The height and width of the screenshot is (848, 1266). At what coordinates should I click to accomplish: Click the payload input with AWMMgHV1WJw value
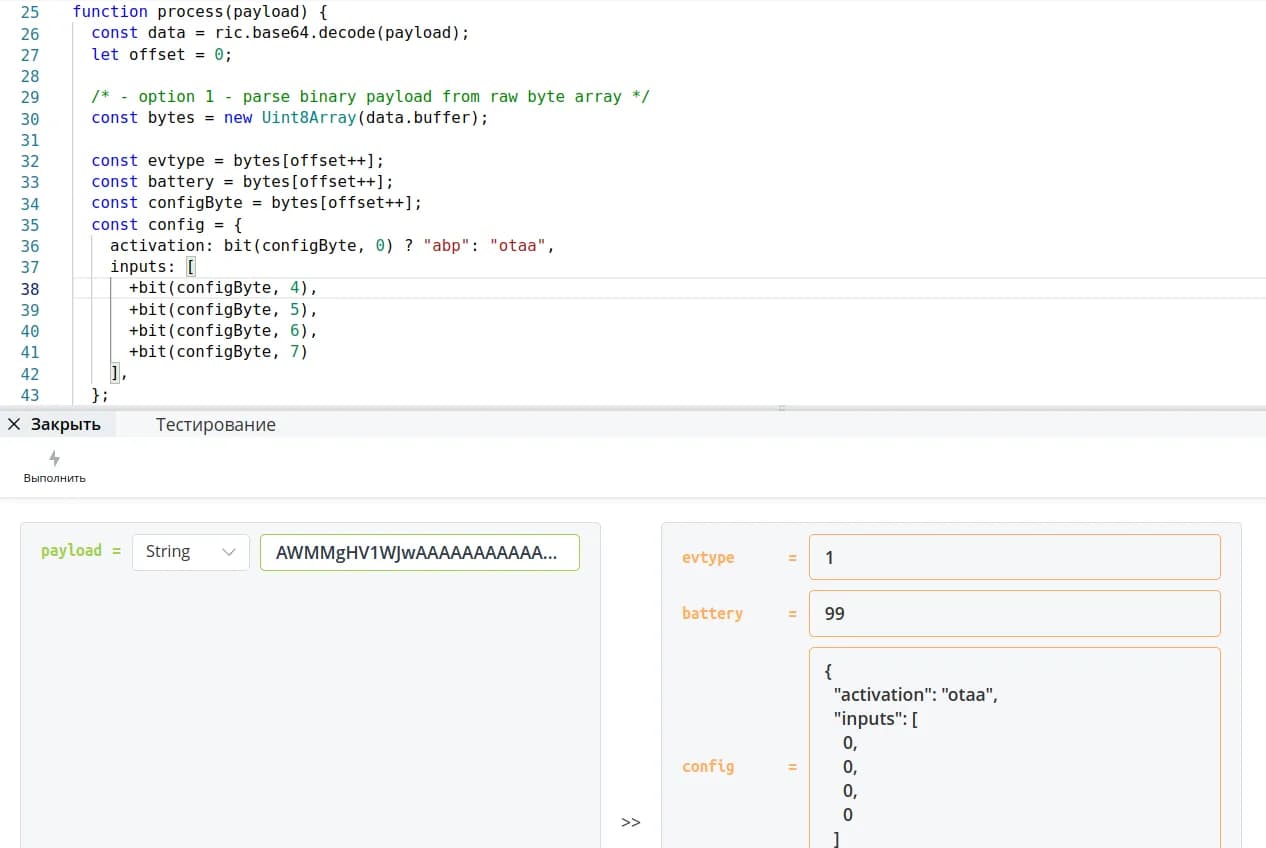(419, 552)
